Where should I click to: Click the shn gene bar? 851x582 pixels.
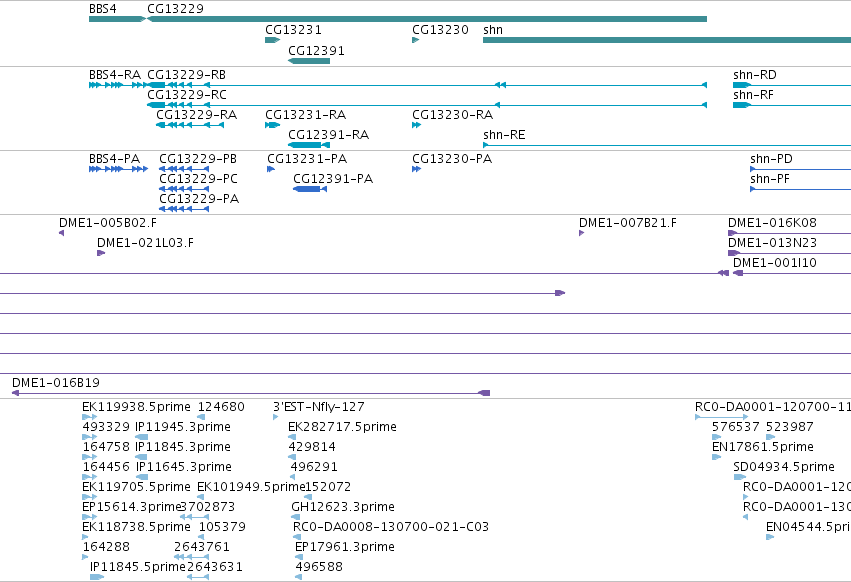coord(667,40)
